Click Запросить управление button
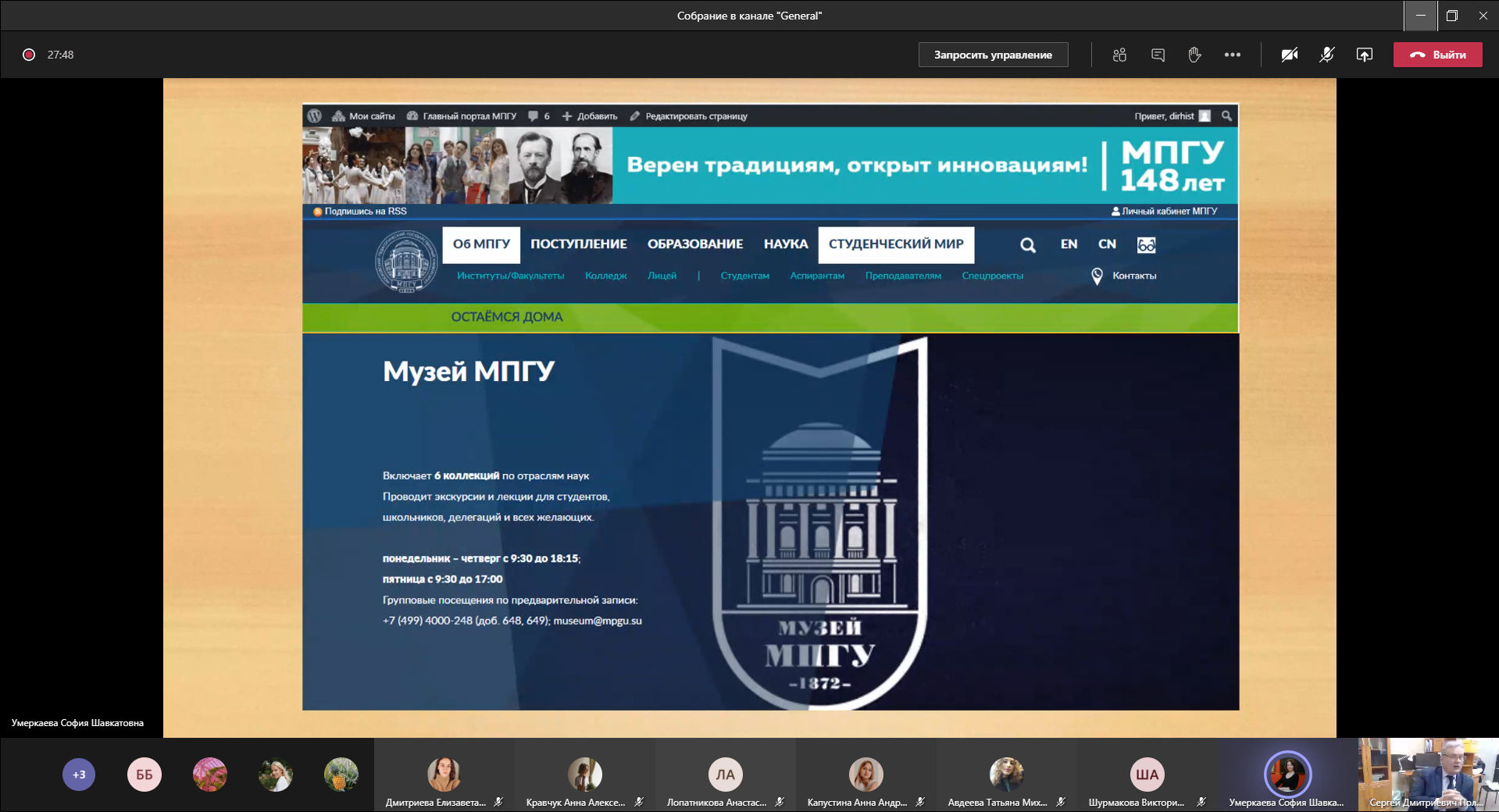Screen dimensions: 1499x812 993,55
